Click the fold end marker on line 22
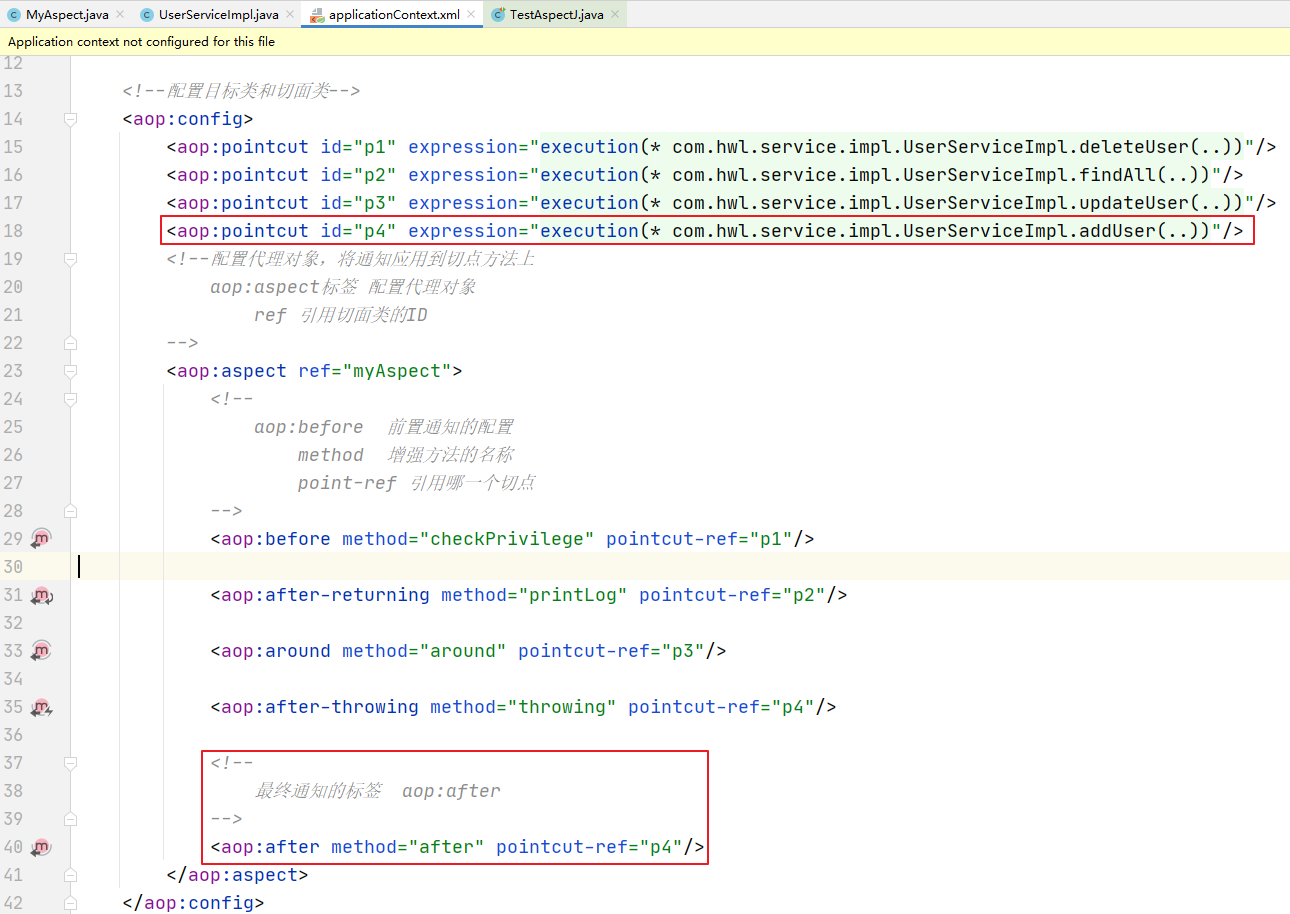 coord(70,343)
